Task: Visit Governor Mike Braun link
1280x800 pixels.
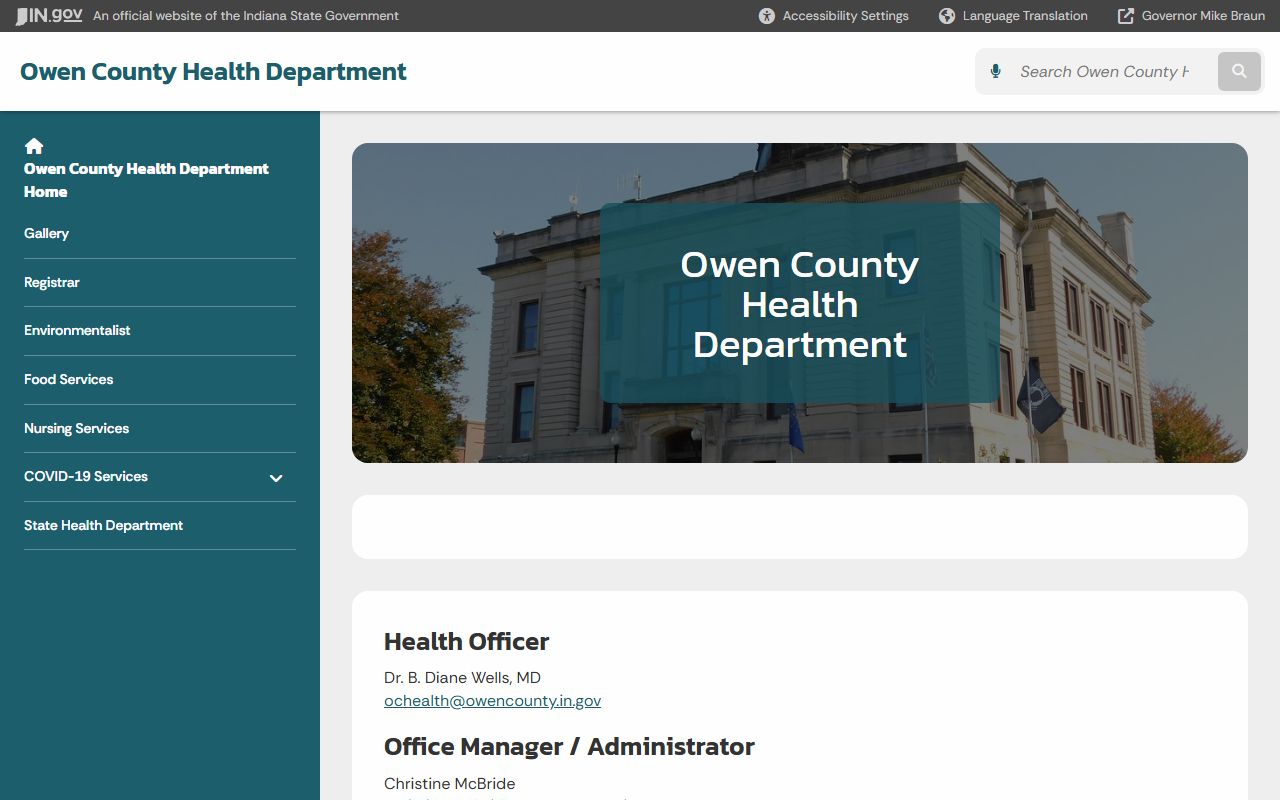Action: click(x=1191, y=16)
